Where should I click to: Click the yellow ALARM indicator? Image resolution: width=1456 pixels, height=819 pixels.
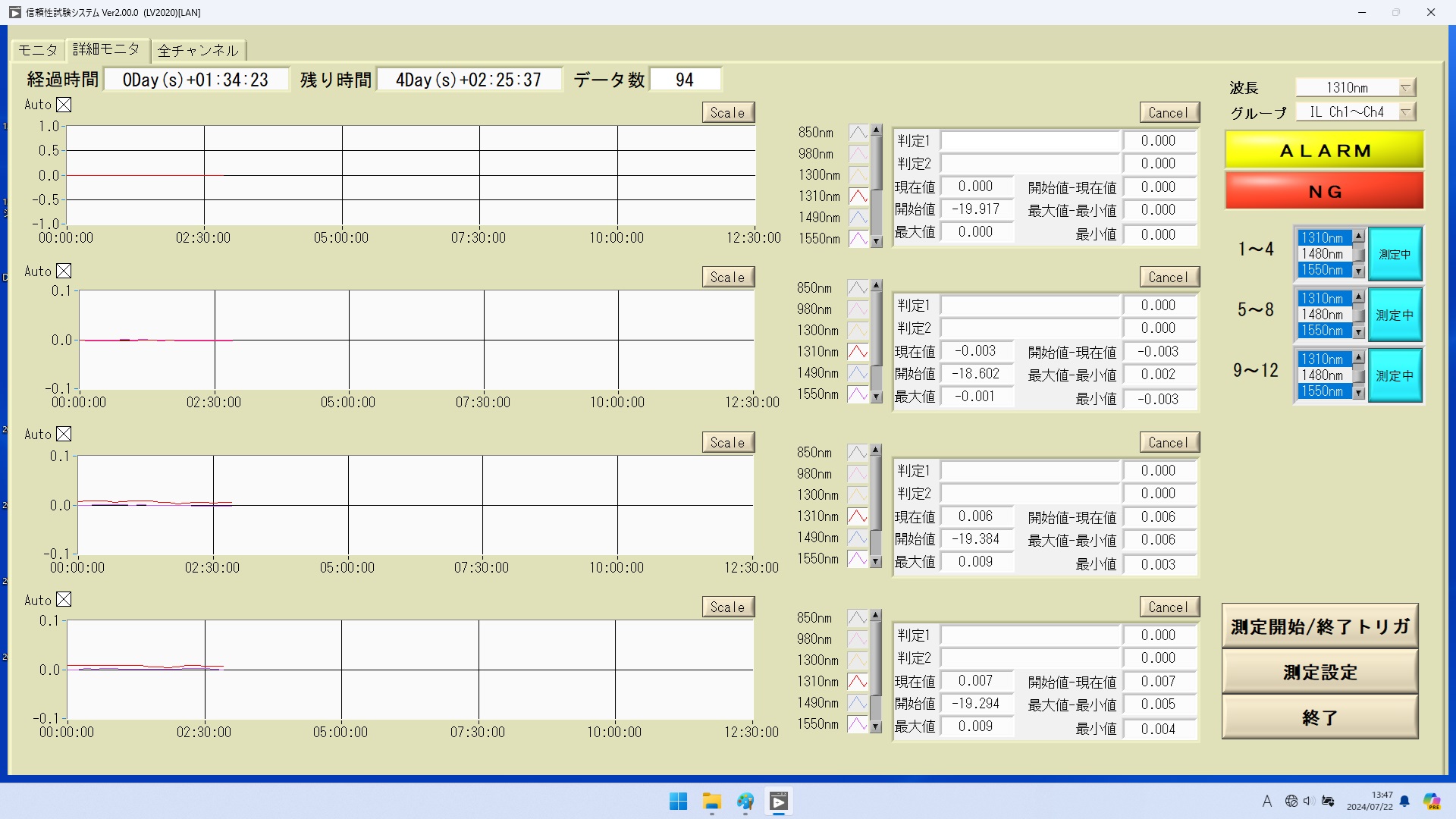coord(1324,150)
